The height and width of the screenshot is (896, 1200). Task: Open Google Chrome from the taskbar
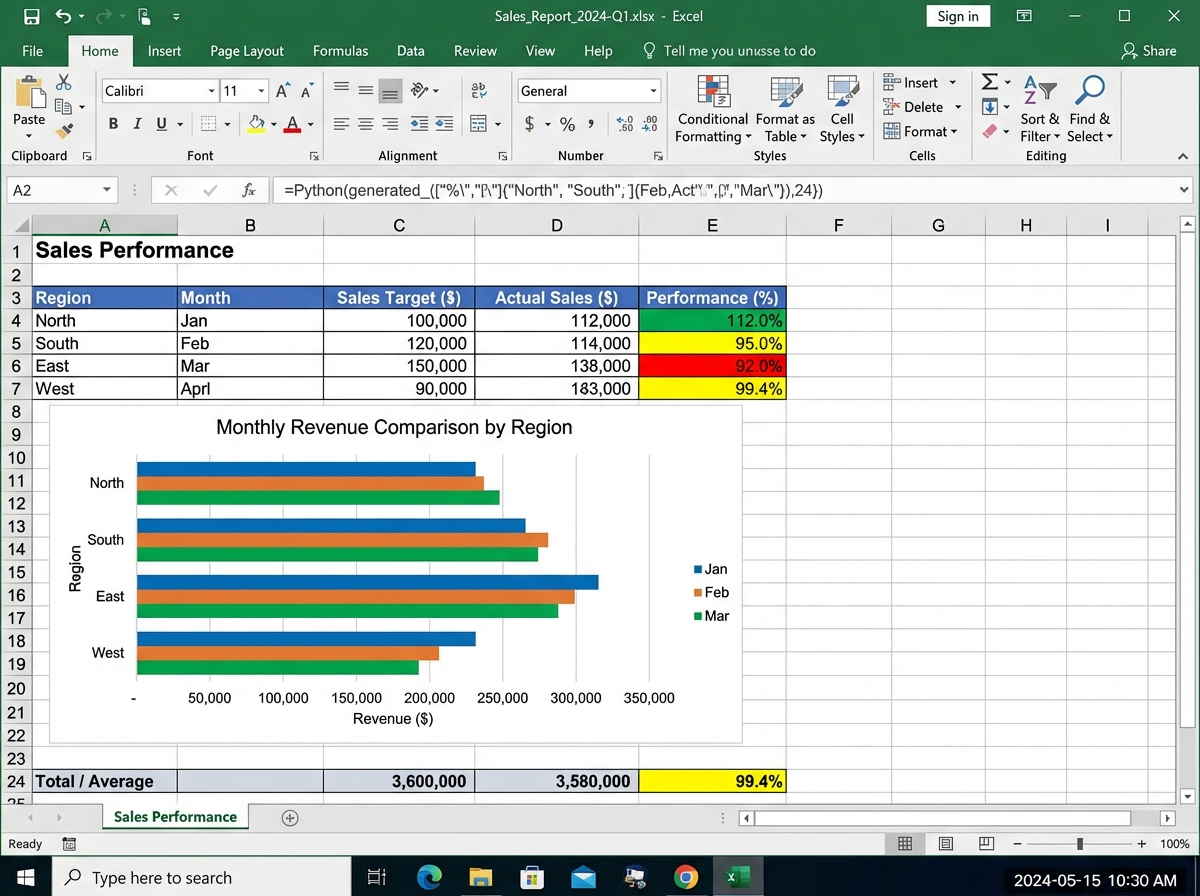tap(685, 878)
